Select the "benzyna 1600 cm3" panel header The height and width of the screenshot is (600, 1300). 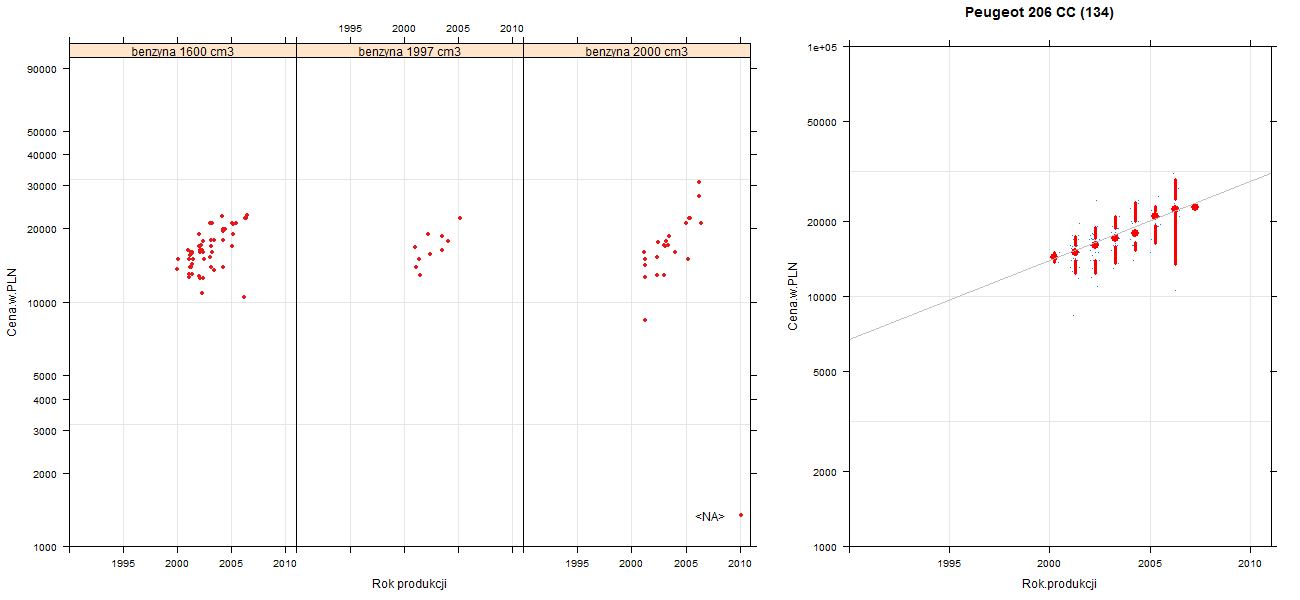tap(183, 50)
